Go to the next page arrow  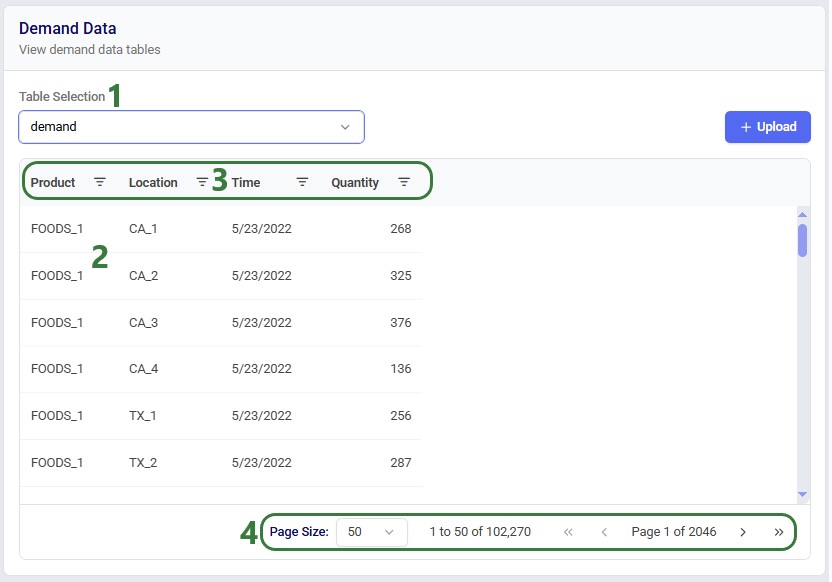tap(743, 532)
